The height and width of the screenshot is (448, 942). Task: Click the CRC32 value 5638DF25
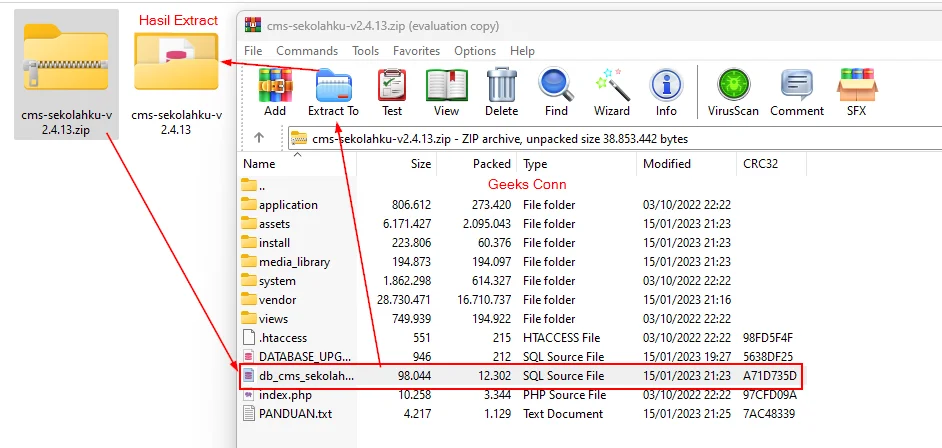click(x=770, y=357)
